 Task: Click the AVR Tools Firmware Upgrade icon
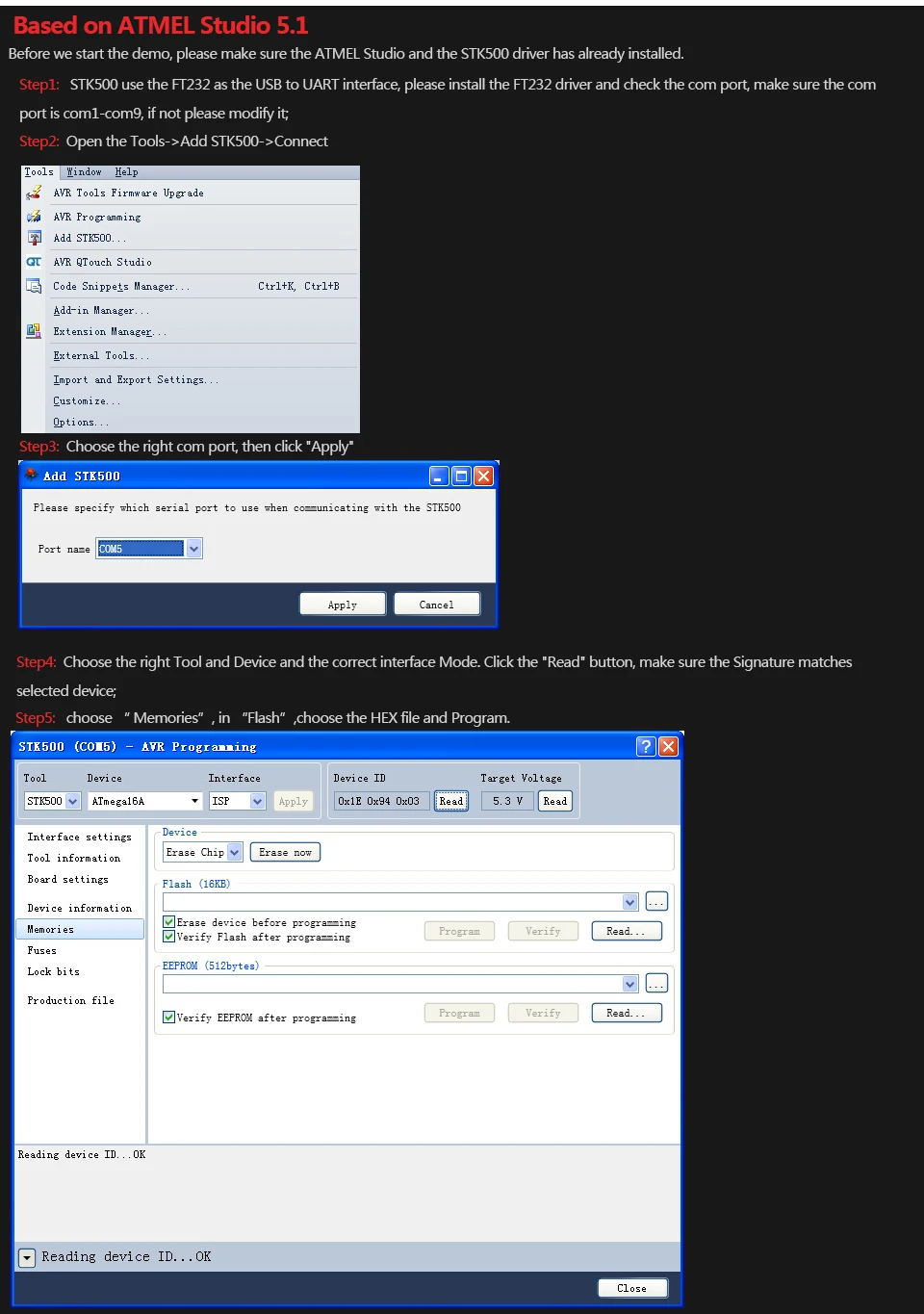pos(34,193)
